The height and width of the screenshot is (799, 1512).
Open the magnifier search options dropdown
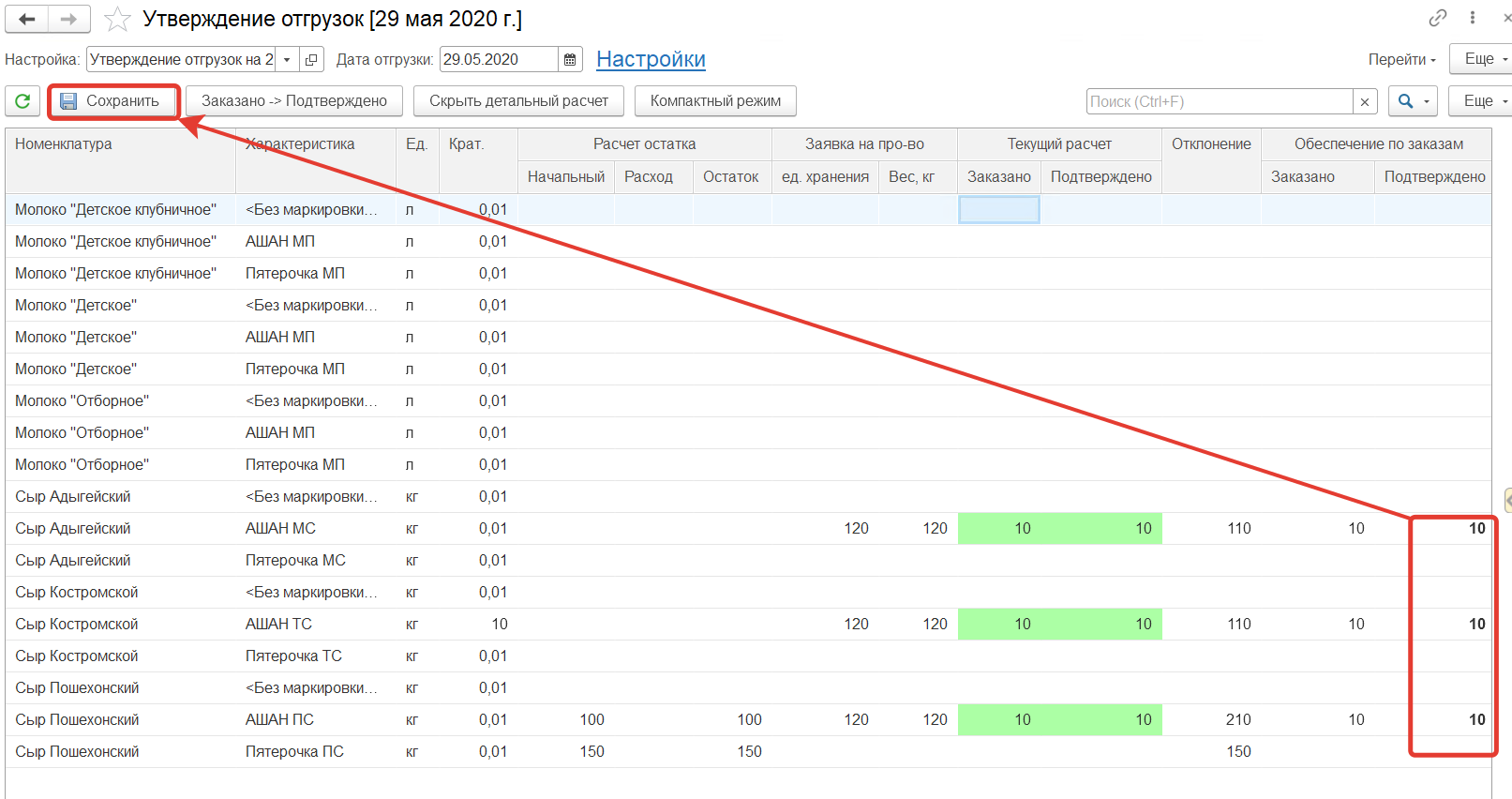(x=1413, y=101)
